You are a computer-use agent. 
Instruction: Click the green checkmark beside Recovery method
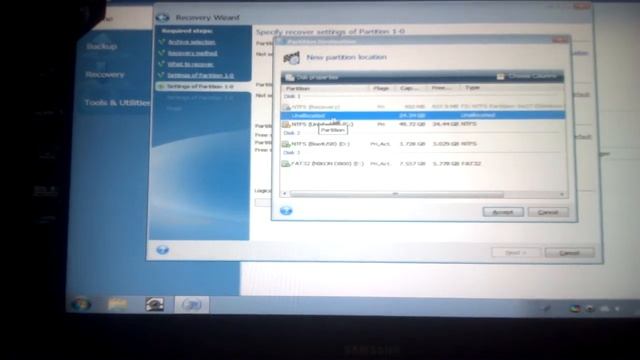pyautogui.click(x=162, y=53)
